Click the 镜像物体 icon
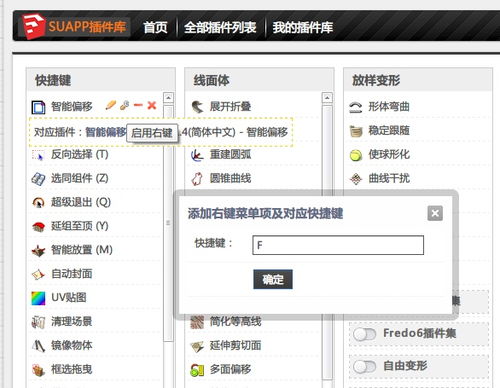500x388 pixels. (x=38, y=346)
